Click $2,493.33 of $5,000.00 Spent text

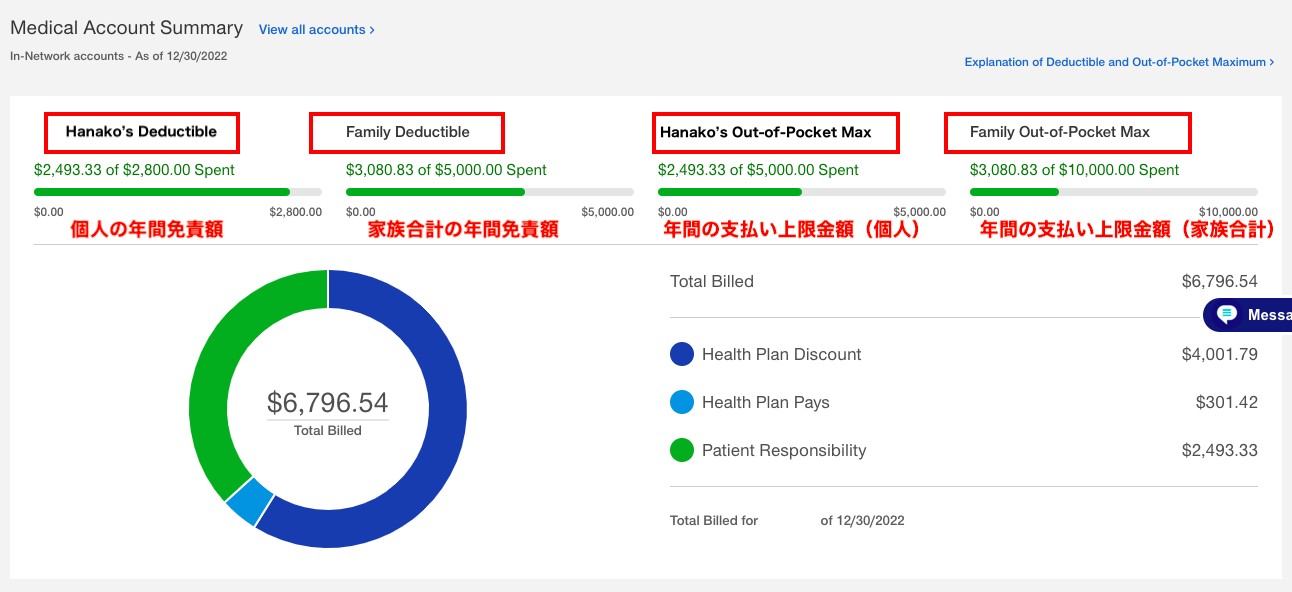click(759, 170)
